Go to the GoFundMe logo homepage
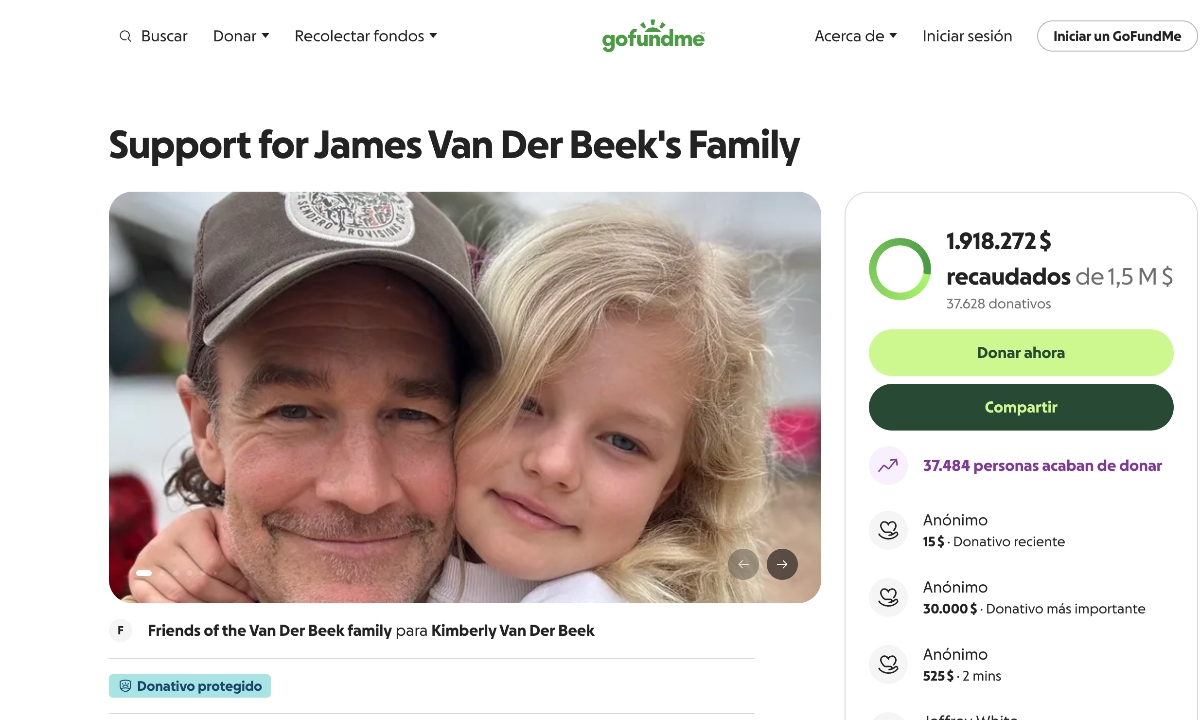This screenshot has width=1200, height=720. [x=653, y=36]
